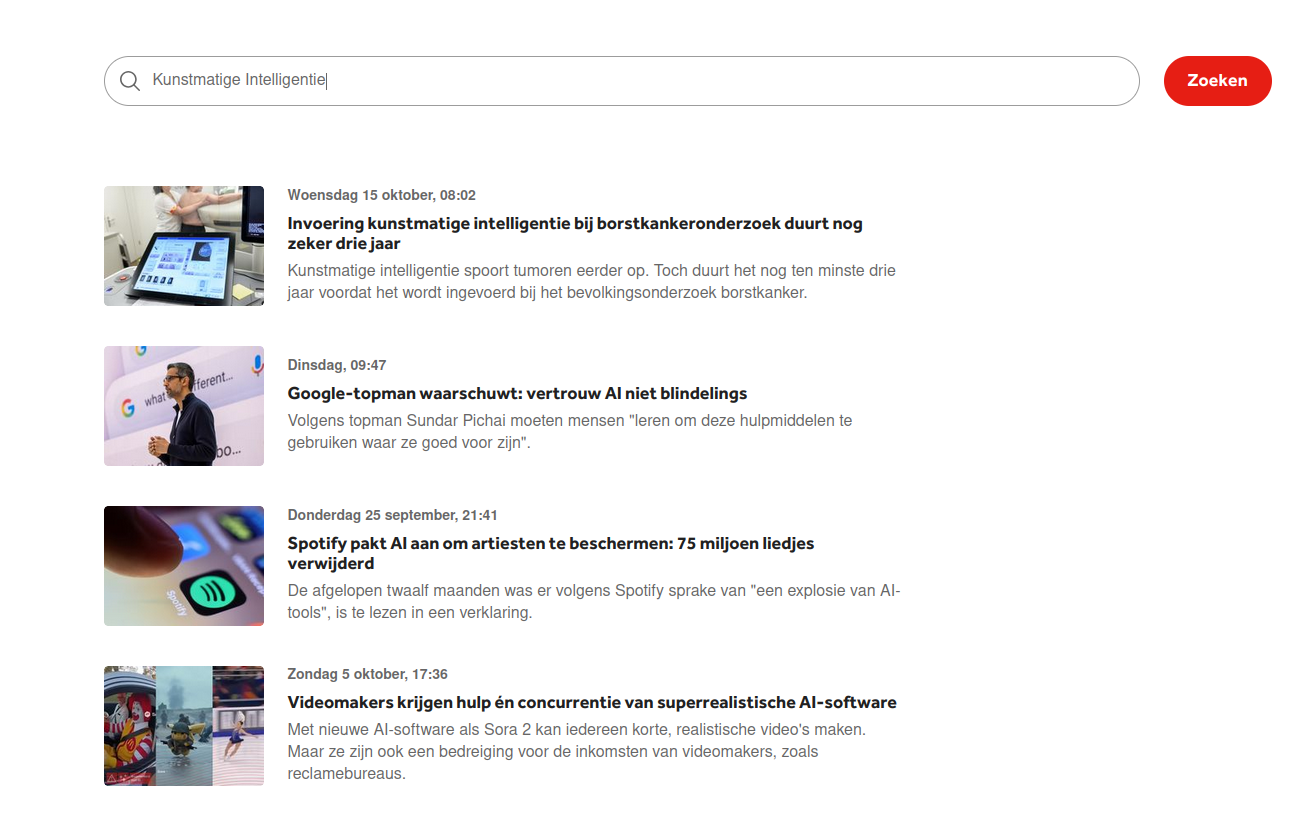Open 'Google-topman waarschuwt' headline
The height and width of the screenshot is (815, 1298).
[517, 393]
